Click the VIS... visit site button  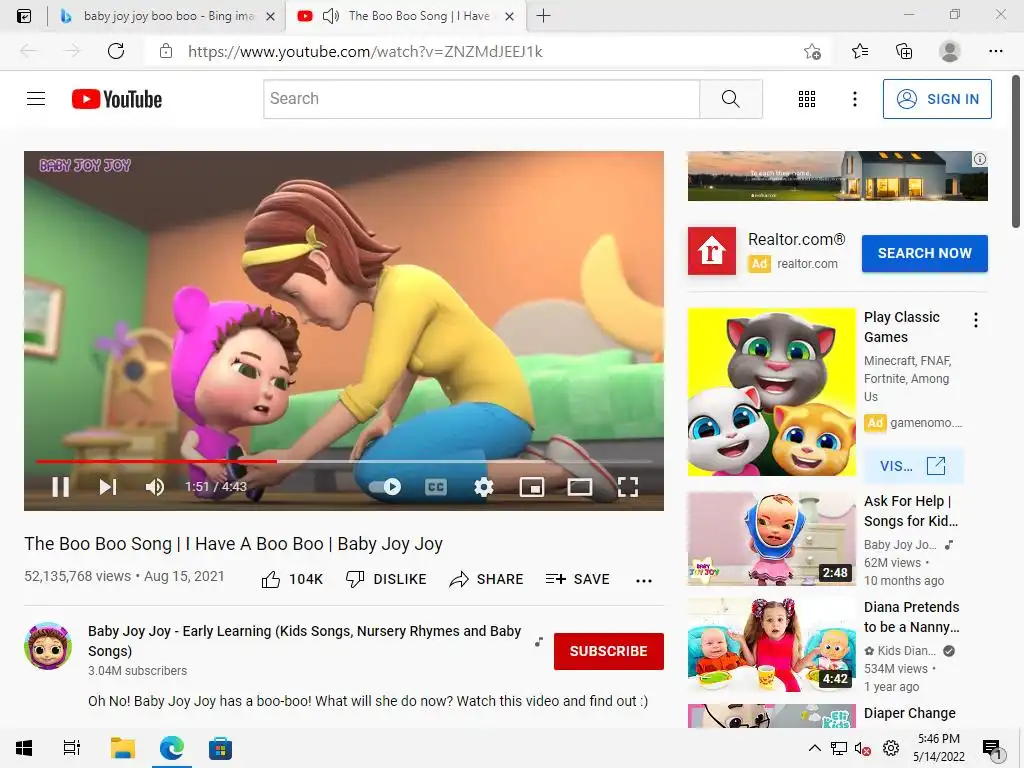click(x=913, y=466)
